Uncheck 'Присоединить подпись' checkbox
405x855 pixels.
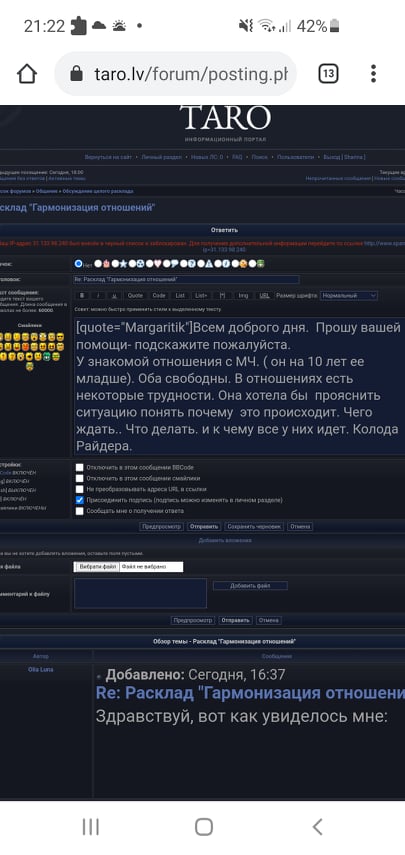coord(80,500)
